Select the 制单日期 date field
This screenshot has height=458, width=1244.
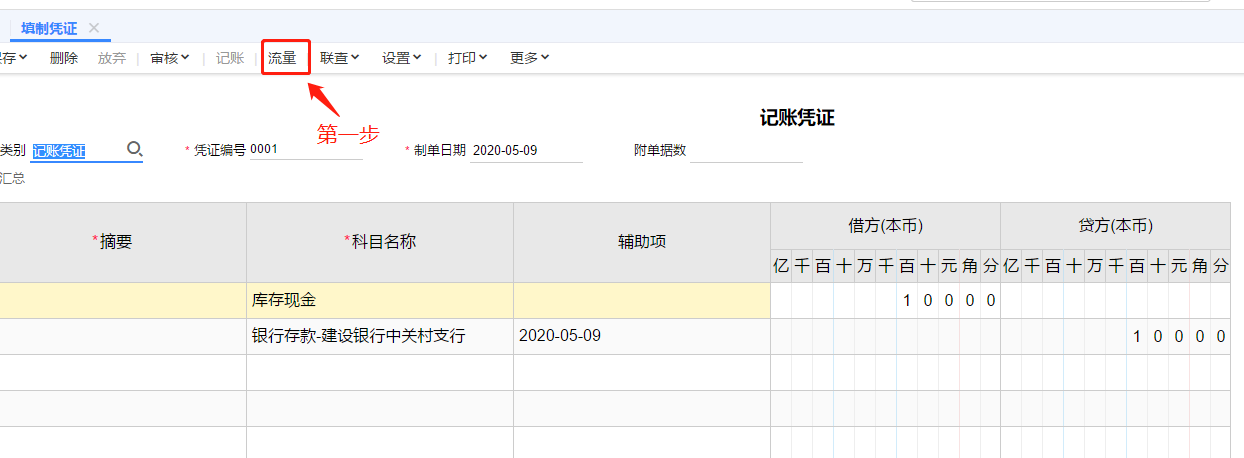(x=525, y=150)
